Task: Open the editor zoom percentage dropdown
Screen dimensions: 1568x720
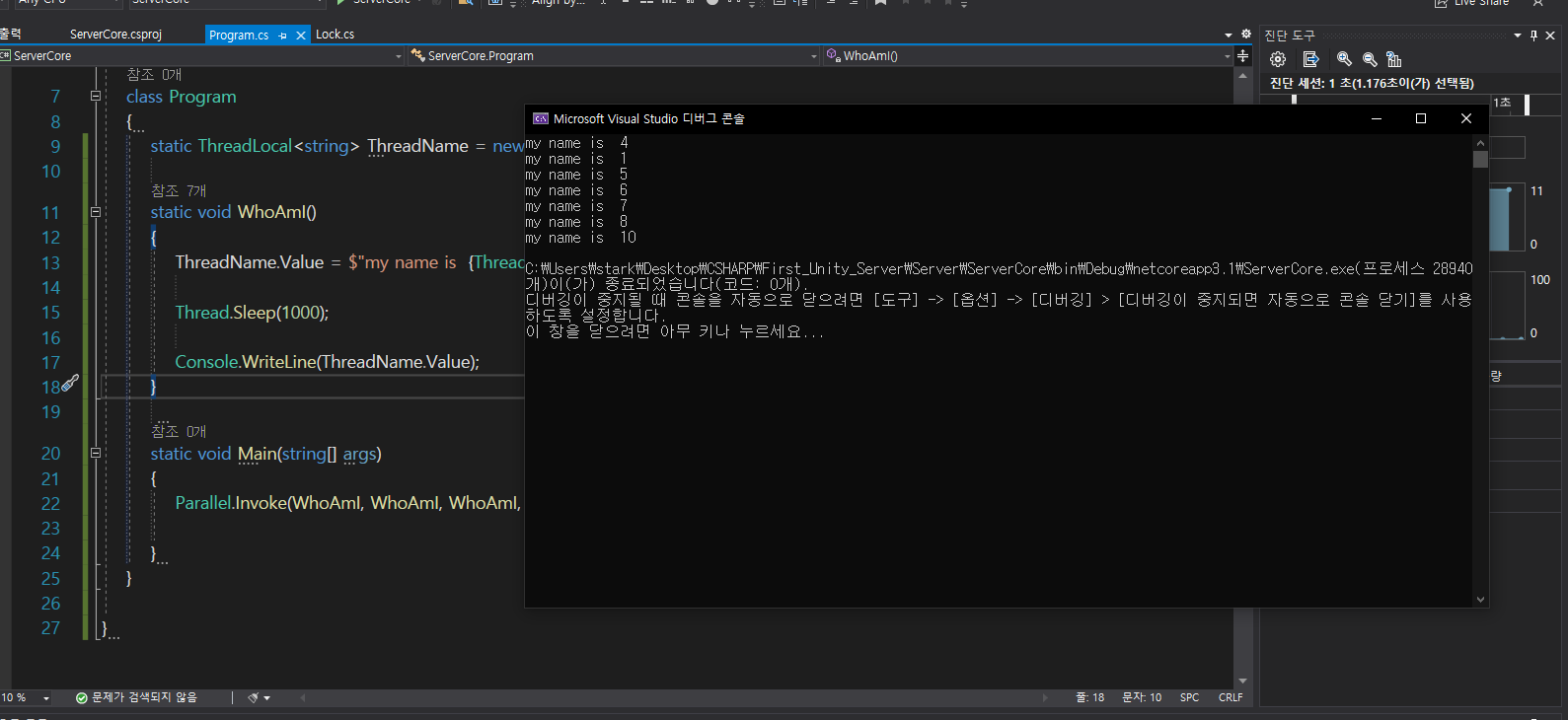Action: click(46, 698)
